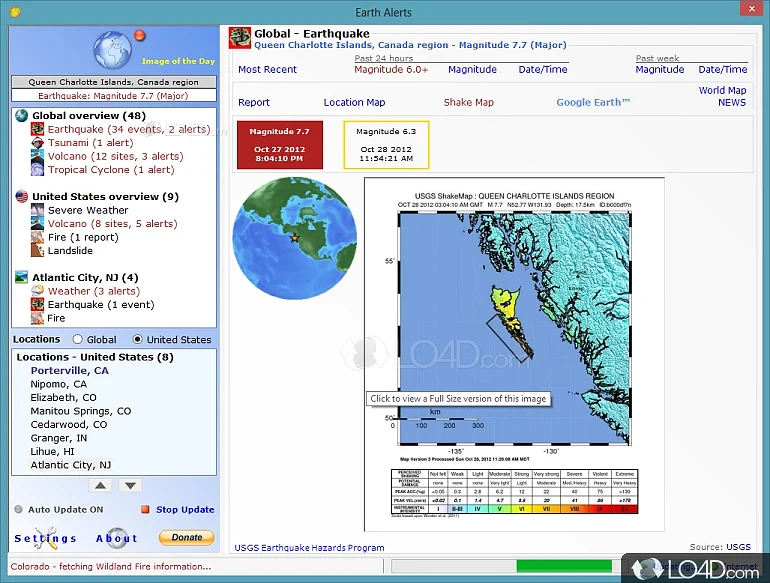Click the orange Stop Update square icon

tap(145, 509)
